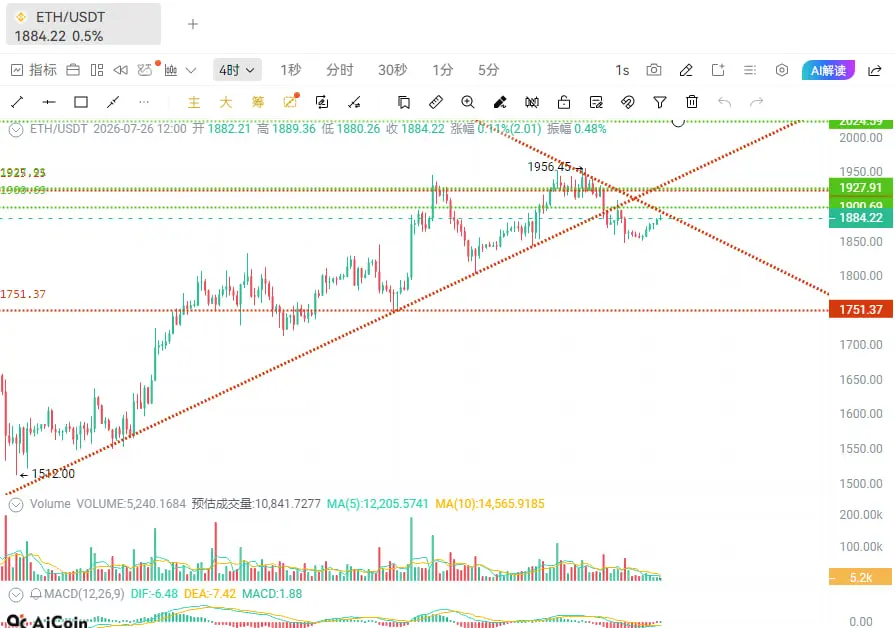Click the orange edit note icon with dot

(x=291, y=101)
